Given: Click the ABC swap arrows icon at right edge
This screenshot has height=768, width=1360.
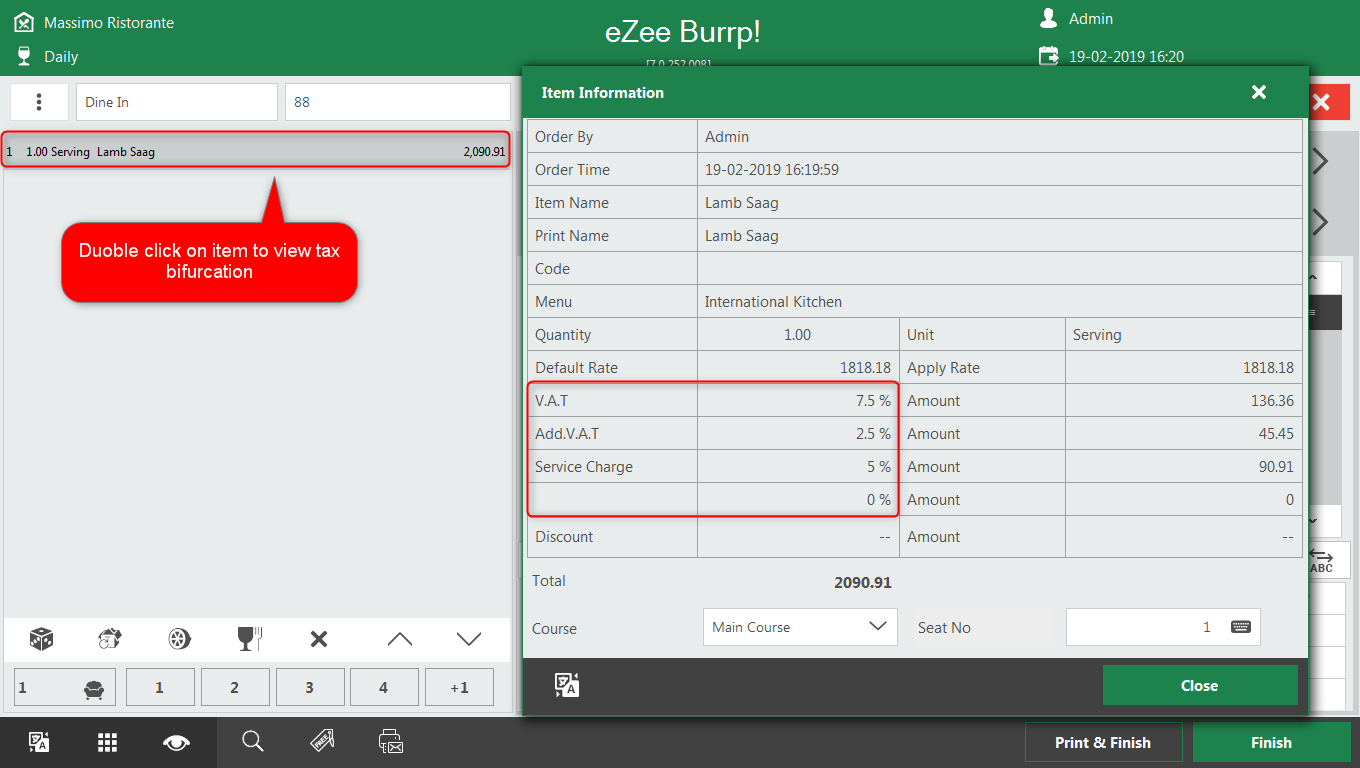Looking at the screenshot, I should tap(1322, 560).
